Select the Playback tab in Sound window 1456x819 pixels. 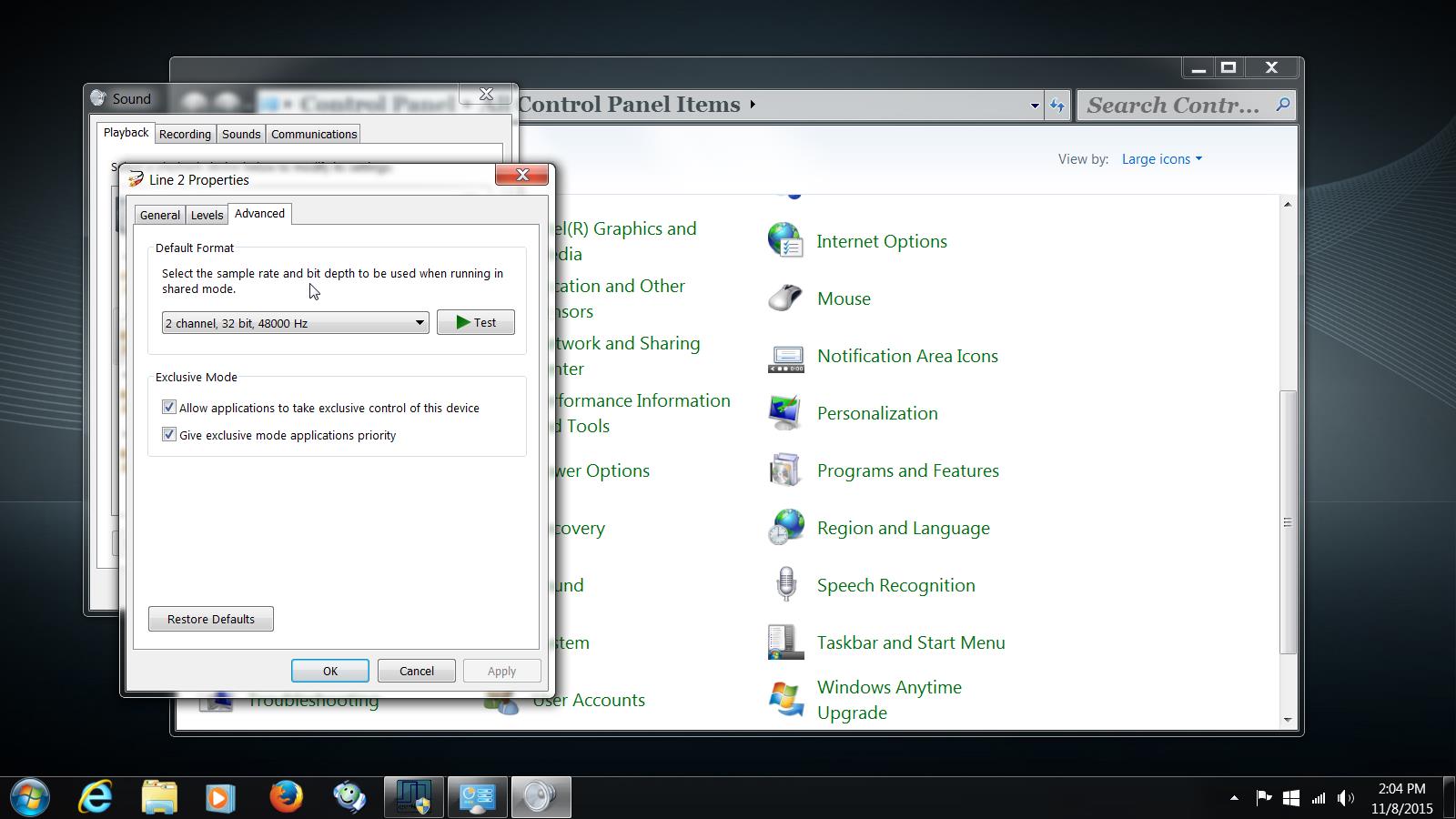click(126, 133)
